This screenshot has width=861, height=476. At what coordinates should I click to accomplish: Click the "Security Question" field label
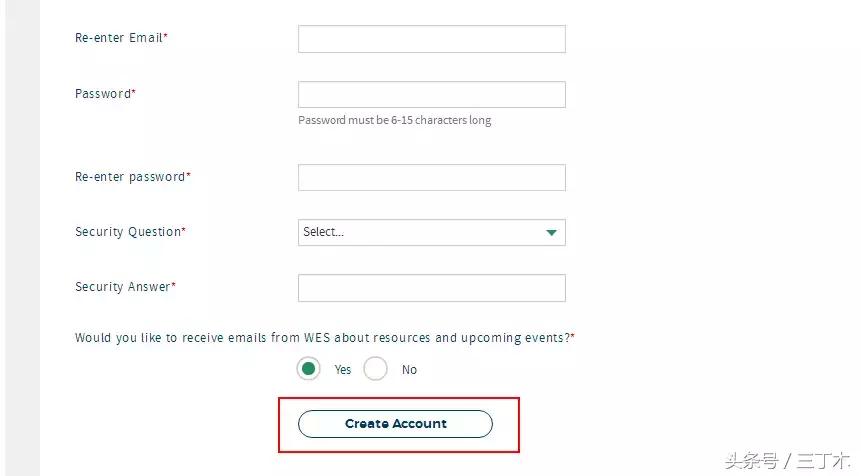click(x=130, y=232)
